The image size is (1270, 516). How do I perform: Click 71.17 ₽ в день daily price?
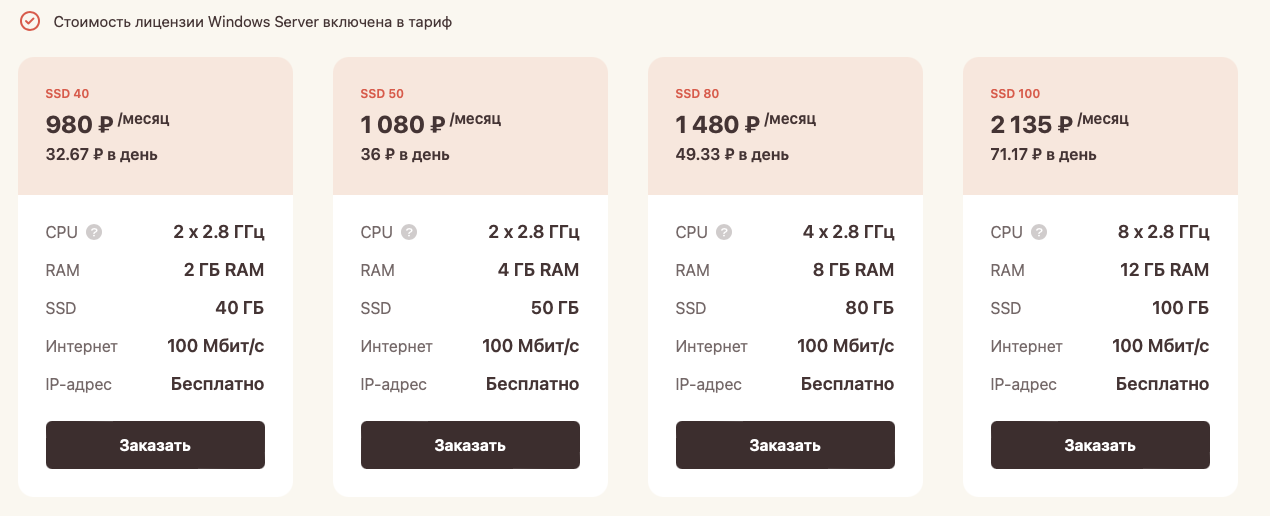1043,155
